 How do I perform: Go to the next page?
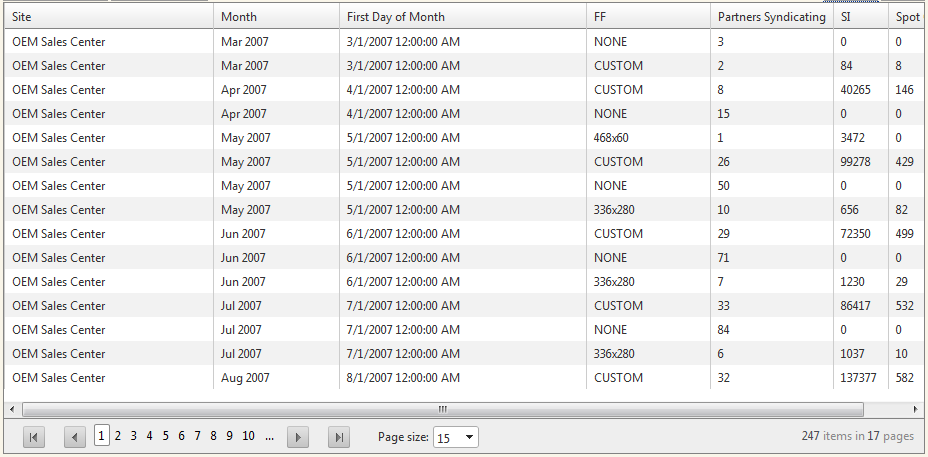point(297,437)
